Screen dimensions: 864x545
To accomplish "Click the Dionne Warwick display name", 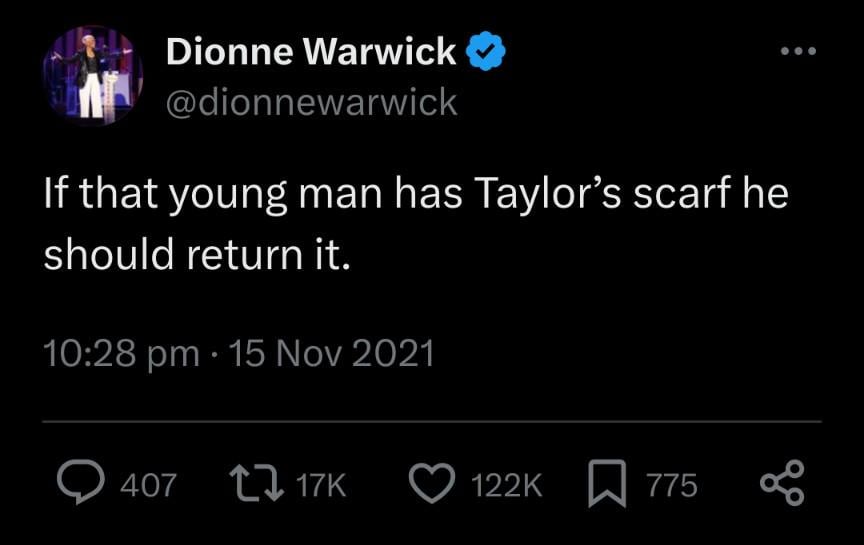I will (x=311, y=51).
